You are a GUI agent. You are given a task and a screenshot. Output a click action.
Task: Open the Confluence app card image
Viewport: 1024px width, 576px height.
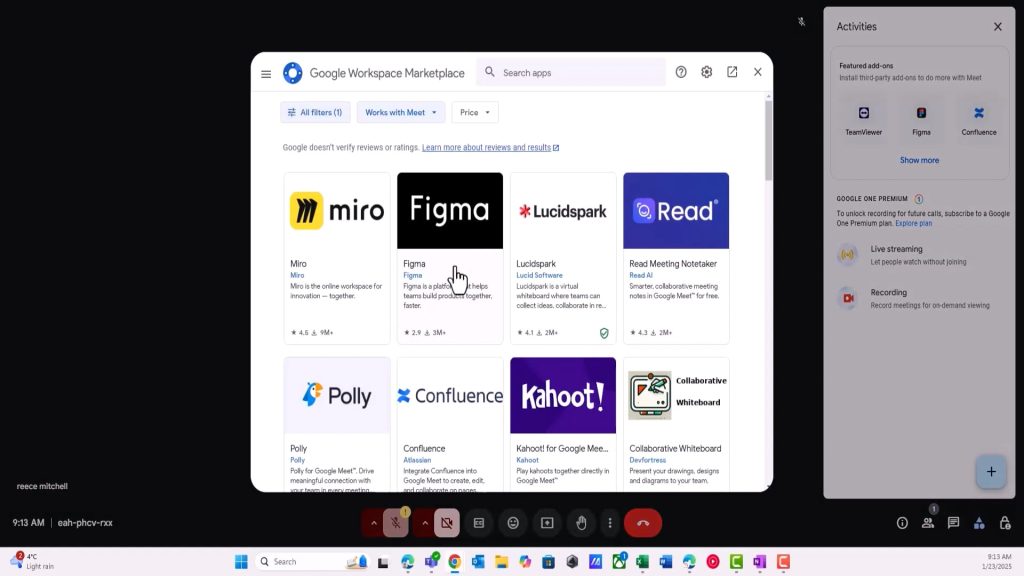tap(450, 395)
